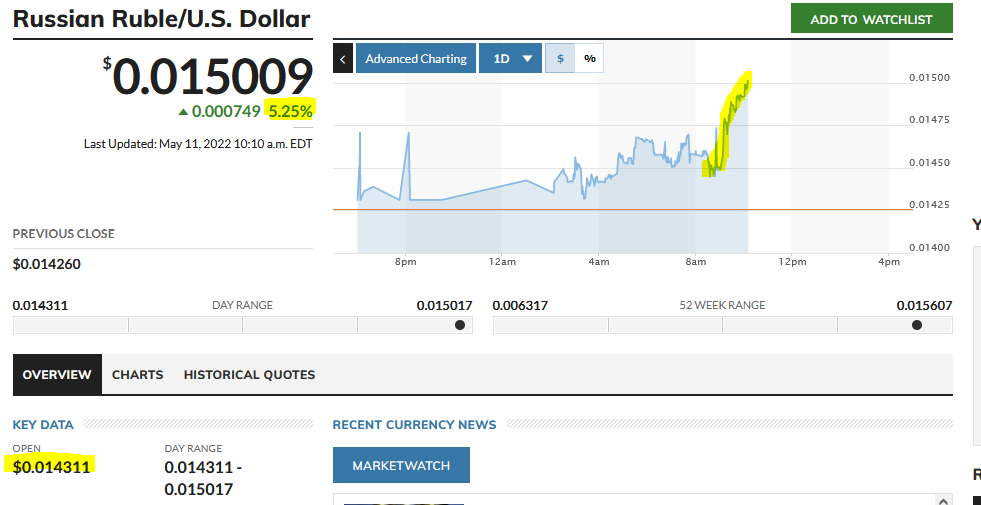Click the MarketWatch news button
The height and width of the screenshot is (505, 981).
(401, 465)
